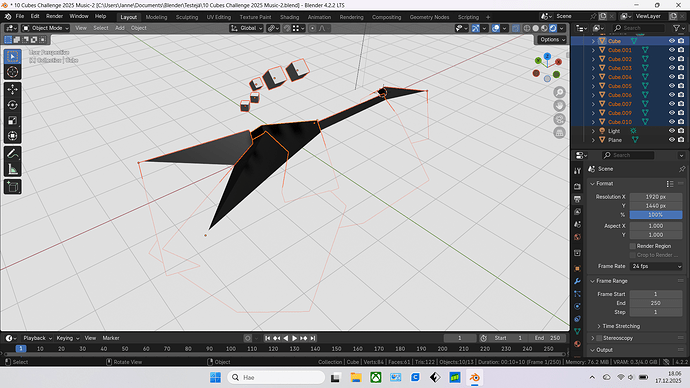Open the Render properties tab icon
This screenshot has height=388, width=690.
[577, 187]
